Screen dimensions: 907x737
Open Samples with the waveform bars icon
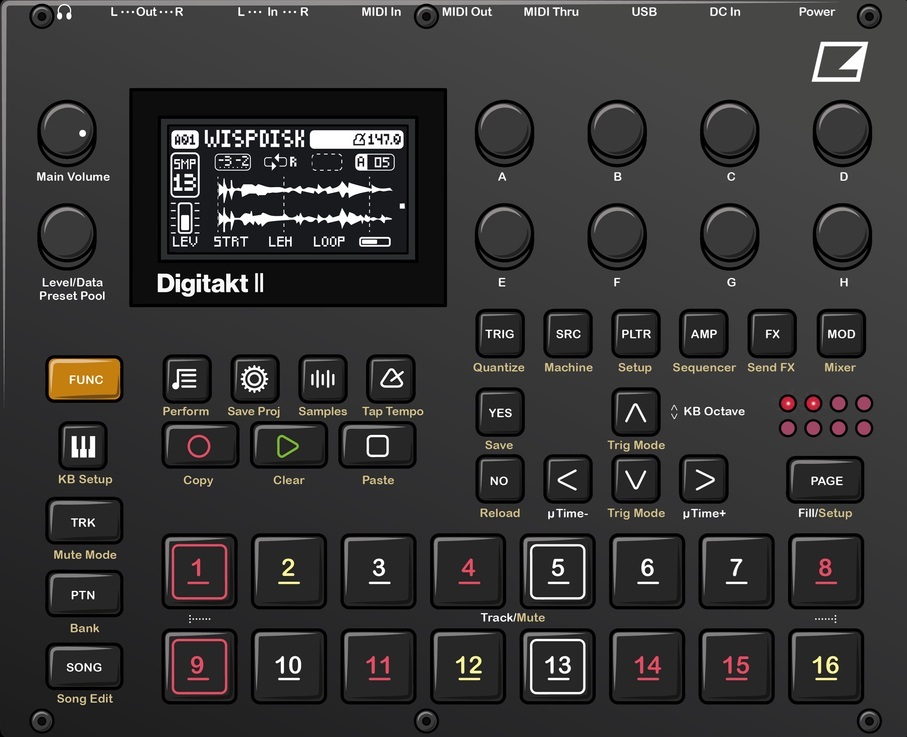[x=322, y=379]
